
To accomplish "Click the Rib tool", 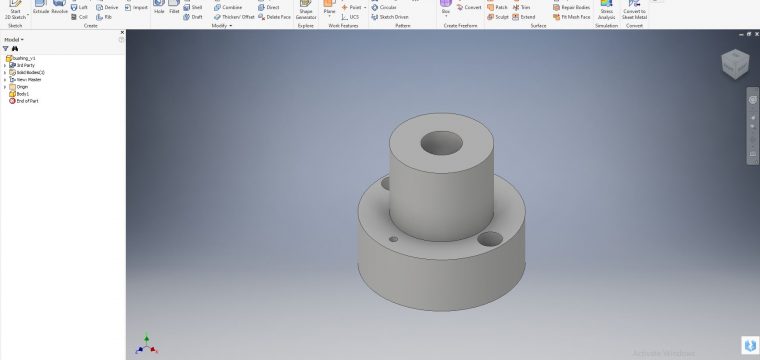I will 104,16.
